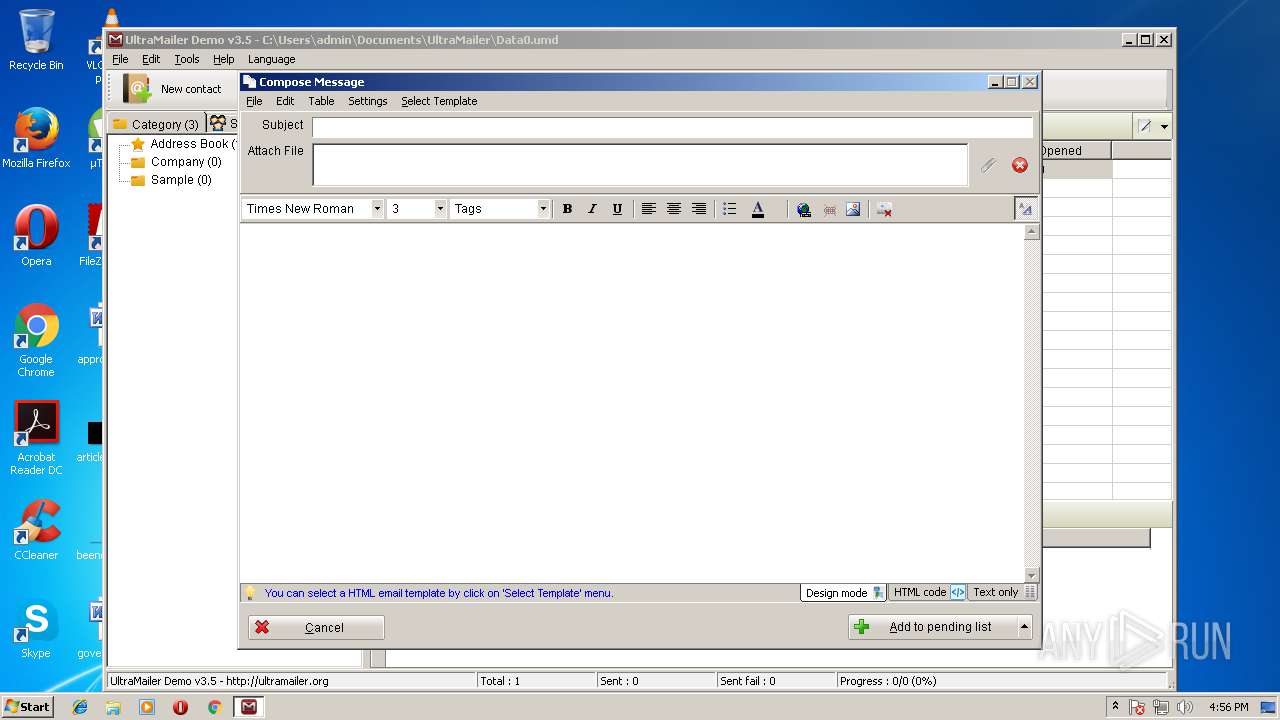This screenshot has height=720, width=1280.
Task: Open the Tags dropdown
Action: (x=543, y=209)
